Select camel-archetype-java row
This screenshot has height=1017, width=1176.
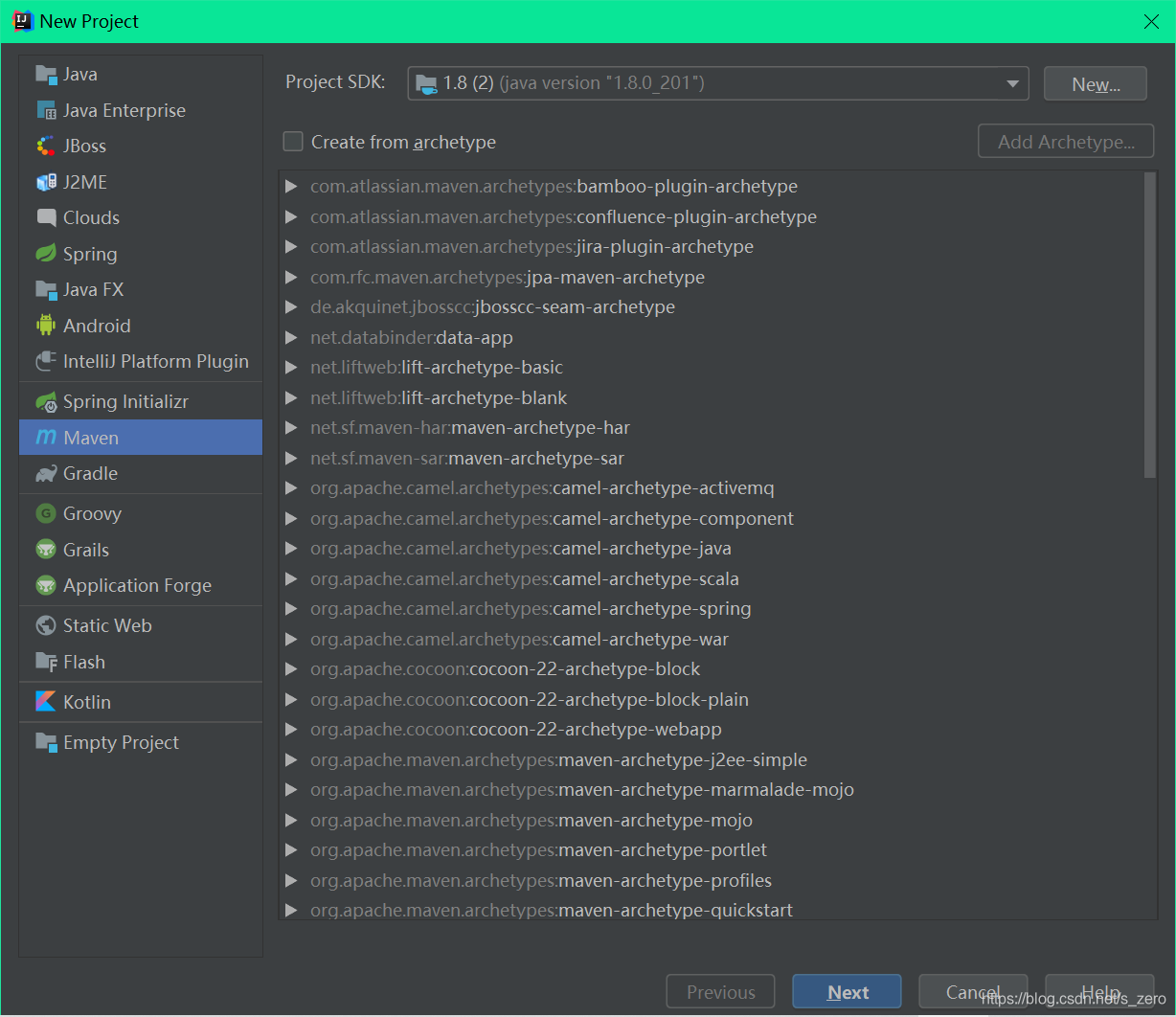point(717,549)
